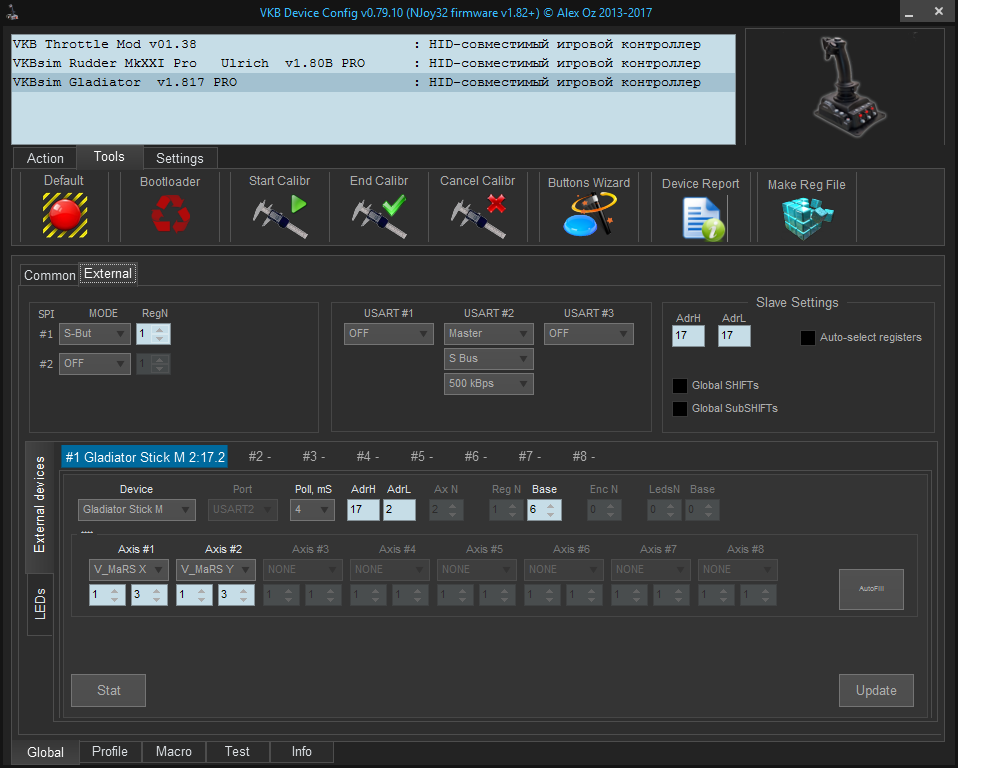Select external device slot #2

pyautogui.click(x=260, y=456)
